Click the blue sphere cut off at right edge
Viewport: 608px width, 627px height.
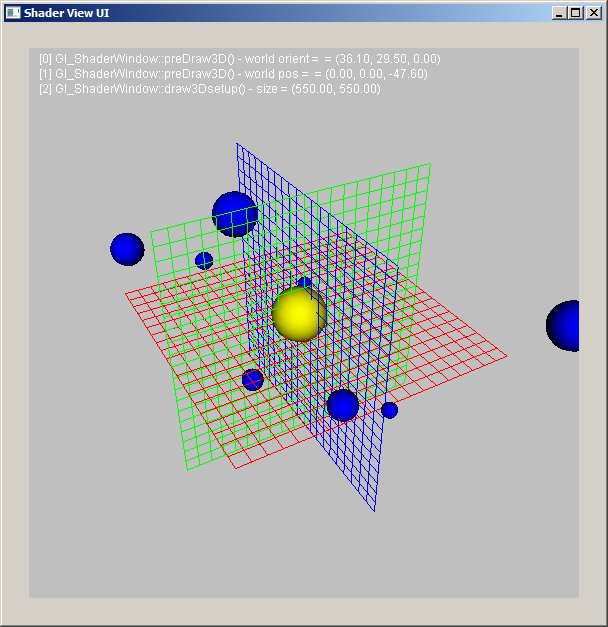(x=564, y=326)
